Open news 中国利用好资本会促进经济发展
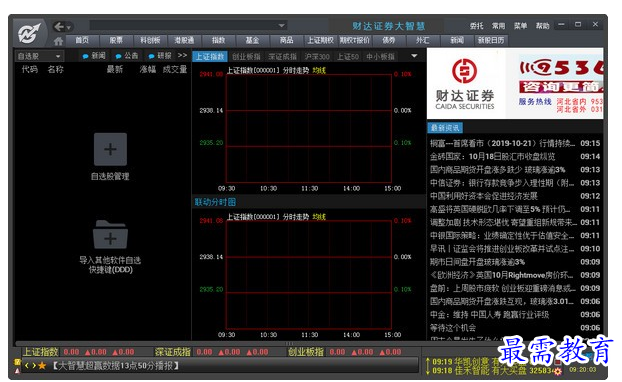 click(515, 196)
